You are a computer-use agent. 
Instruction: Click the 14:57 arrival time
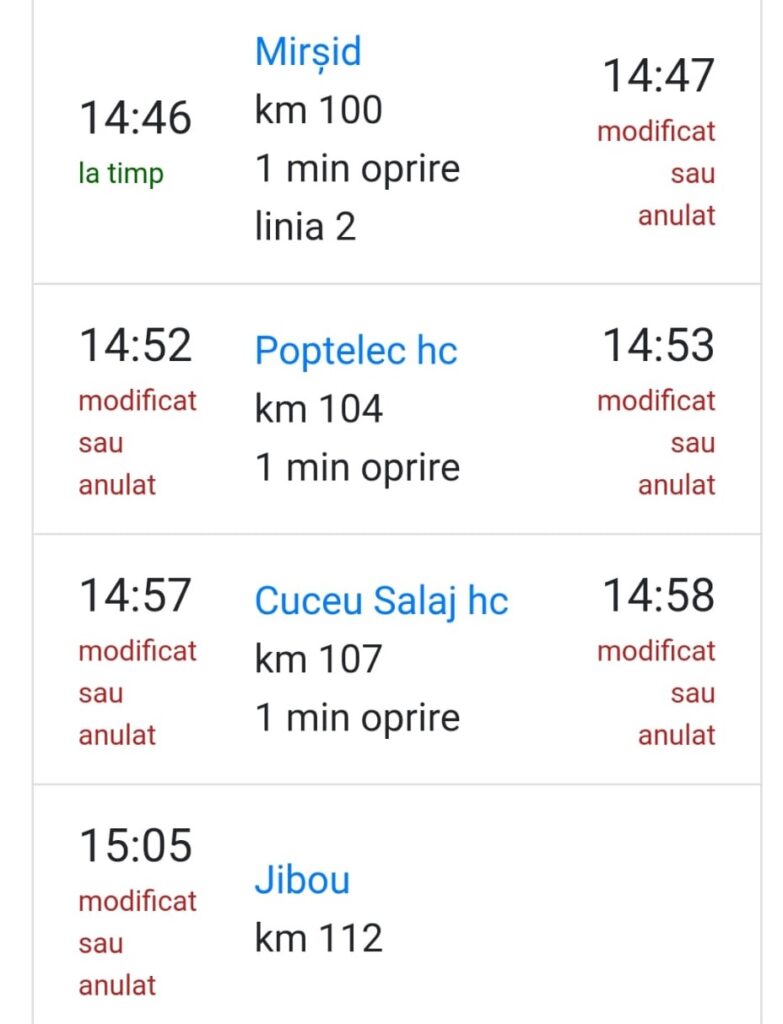pyautogui.click(x=135, y=596)
